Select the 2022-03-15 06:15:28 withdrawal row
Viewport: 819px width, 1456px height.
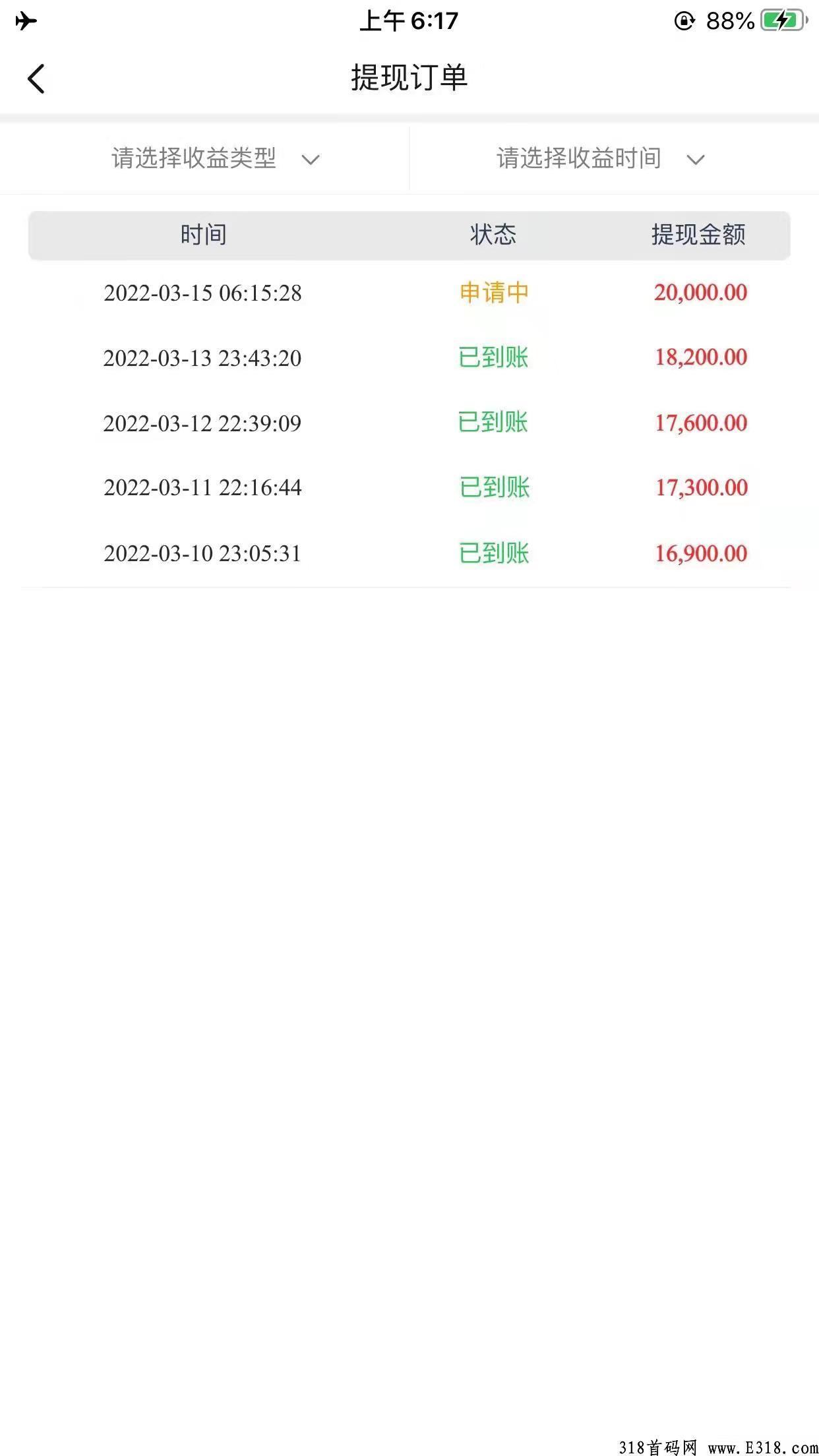[202, 293]
